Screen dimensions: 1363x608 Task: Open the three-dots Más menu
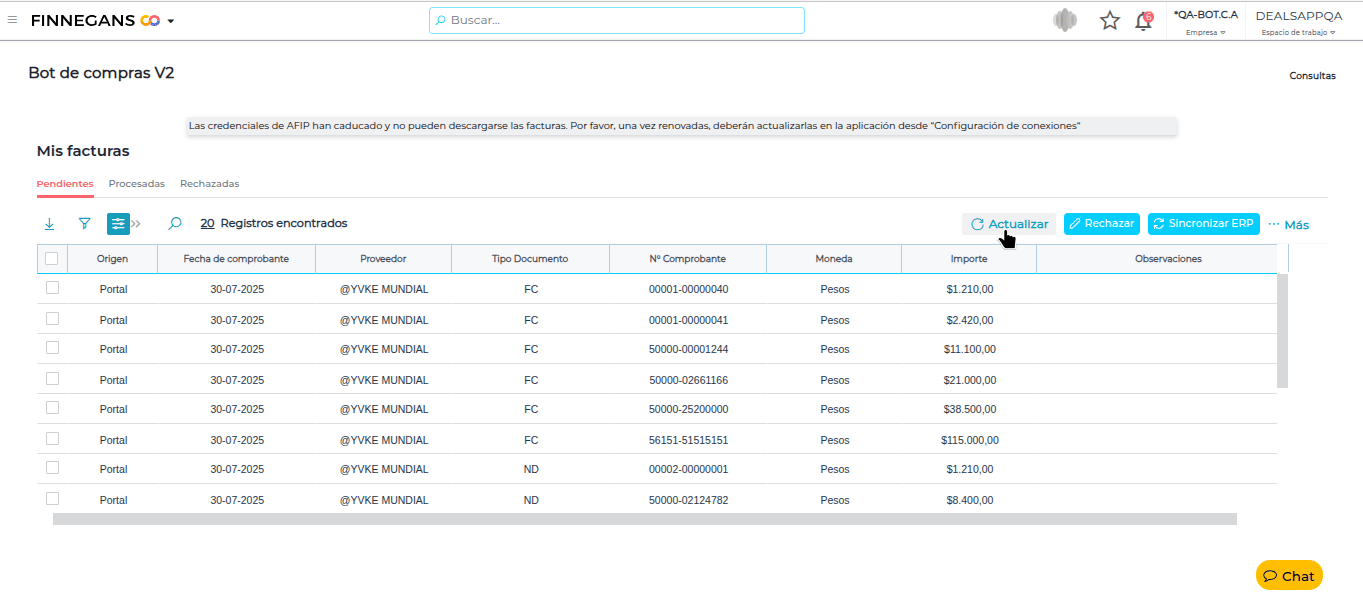click(1288, 225)
